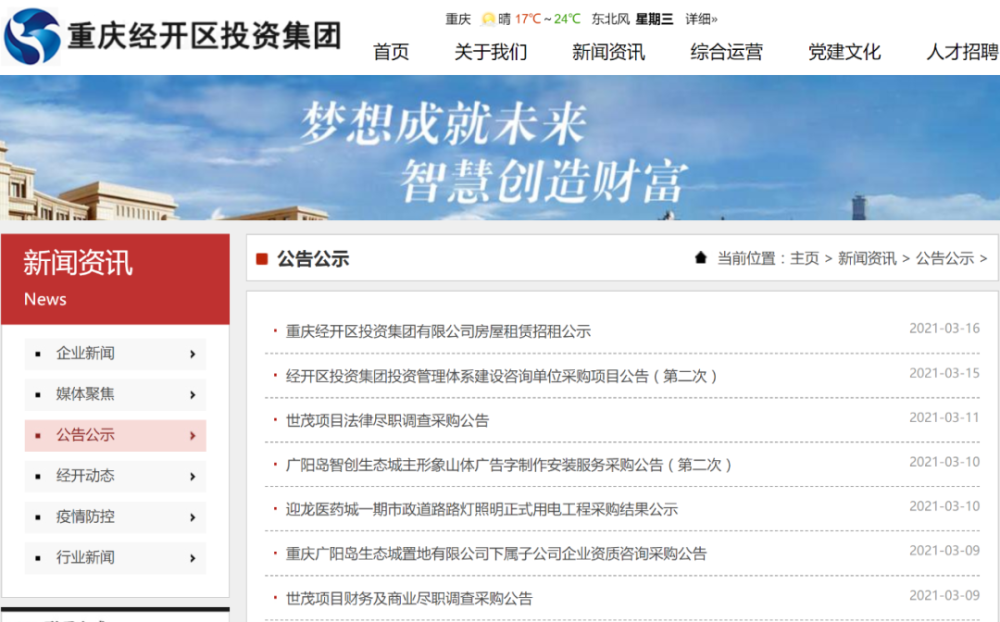Click the 重庆 city label in weather bar
Image resolution: width=1000 pixels, height=622 pixels.
(x=458, y=19)
